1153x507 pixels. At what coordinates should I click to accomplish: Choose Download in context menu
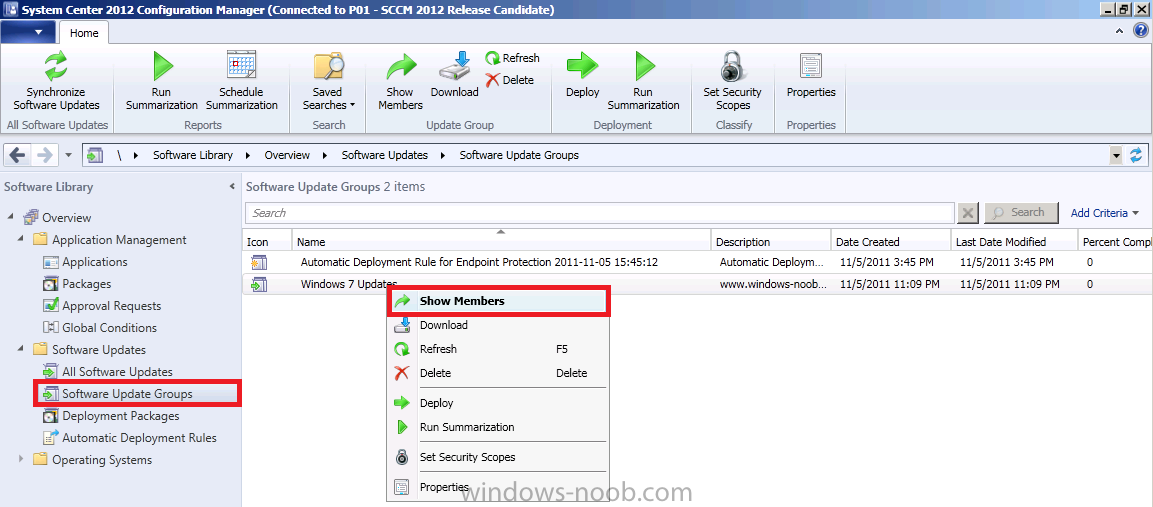point(498,325)
